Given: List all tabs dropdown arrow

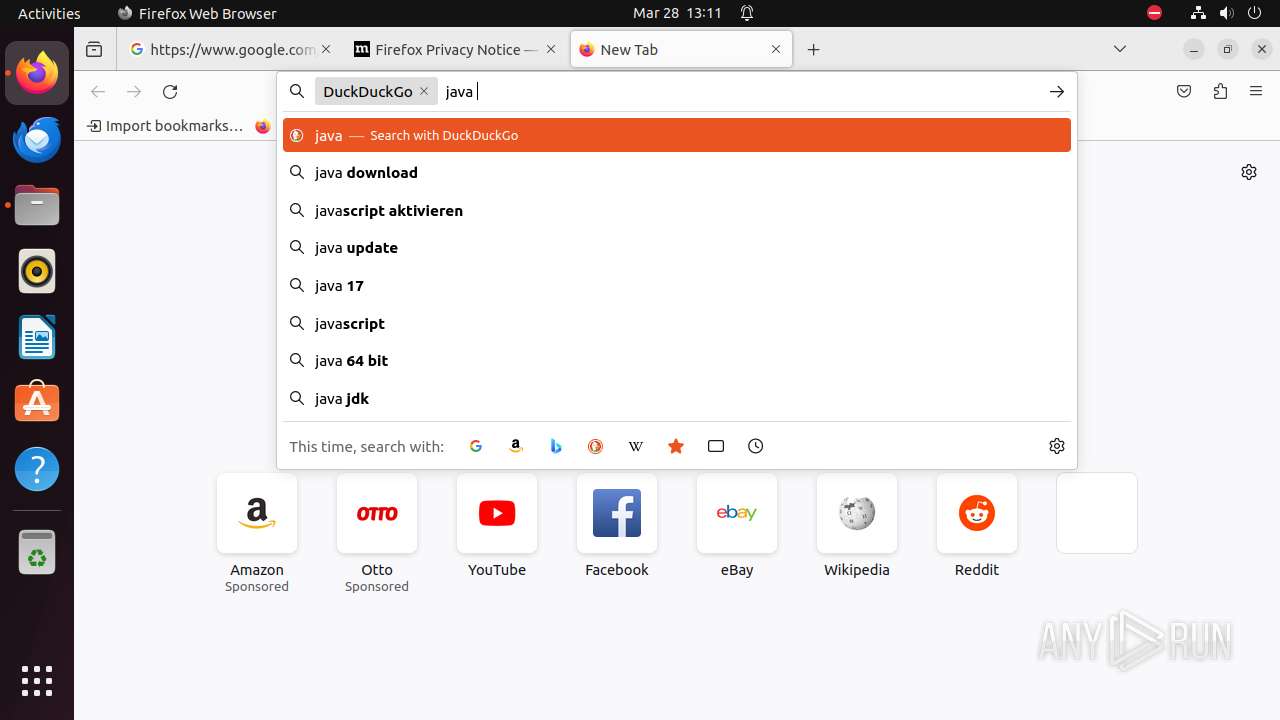Looking at the screenshot, I should pos(1120,49).
